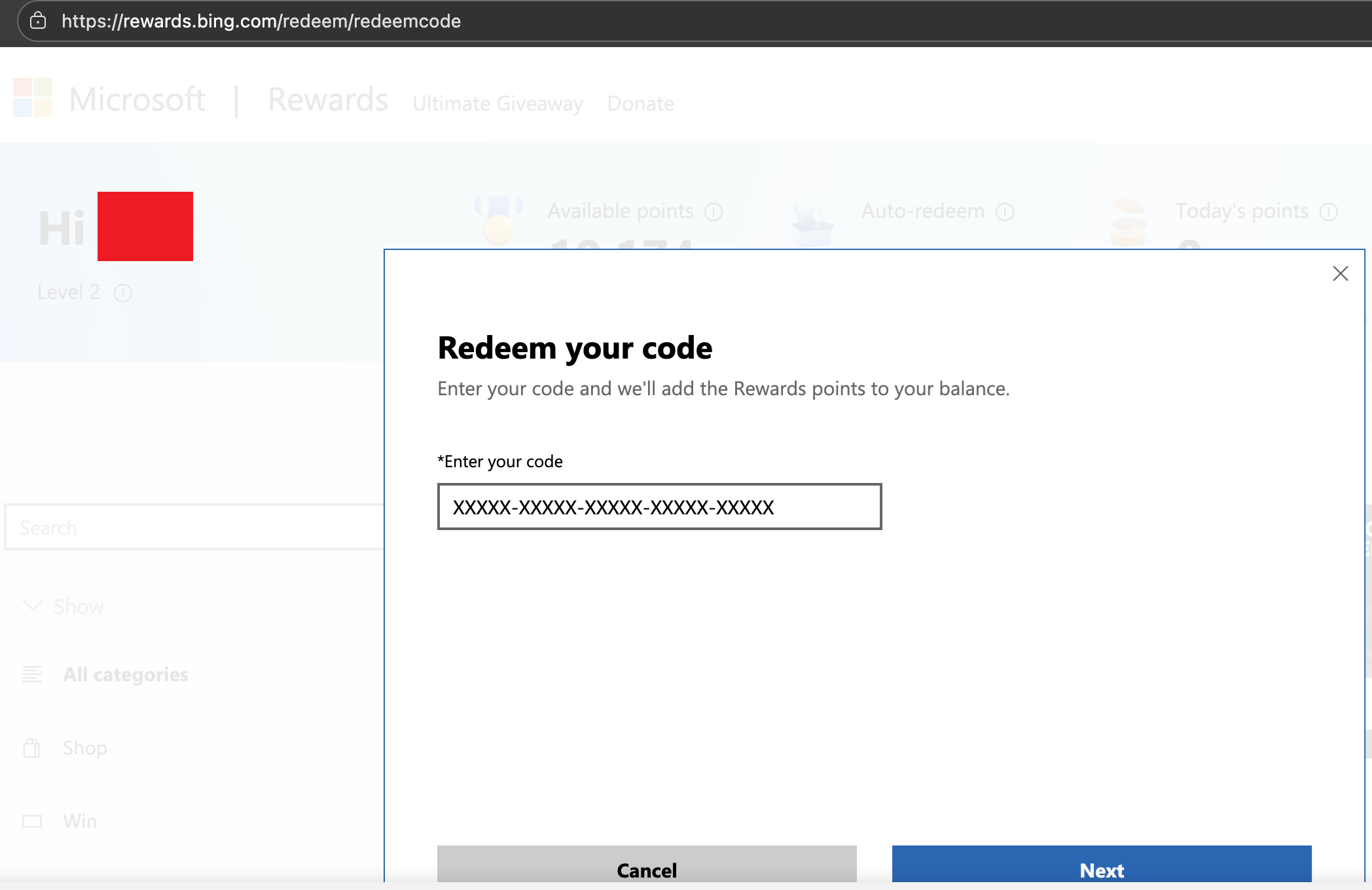Open the Donate page
Image resolution: width=1372 pixels, height=890 pixels.
pyautogui.click(x=640, y=103)
